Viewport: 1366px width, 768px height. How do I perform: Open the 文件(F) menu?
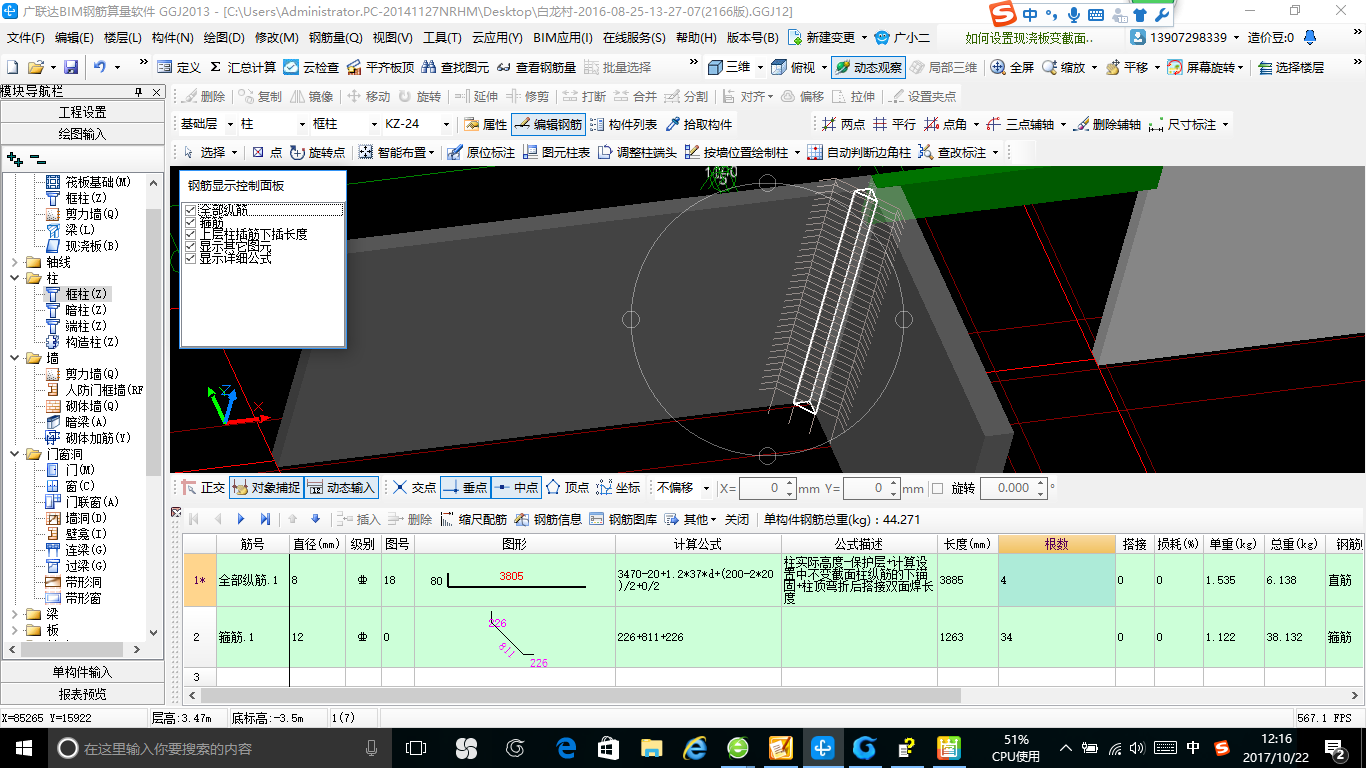[x=26, y=38]
